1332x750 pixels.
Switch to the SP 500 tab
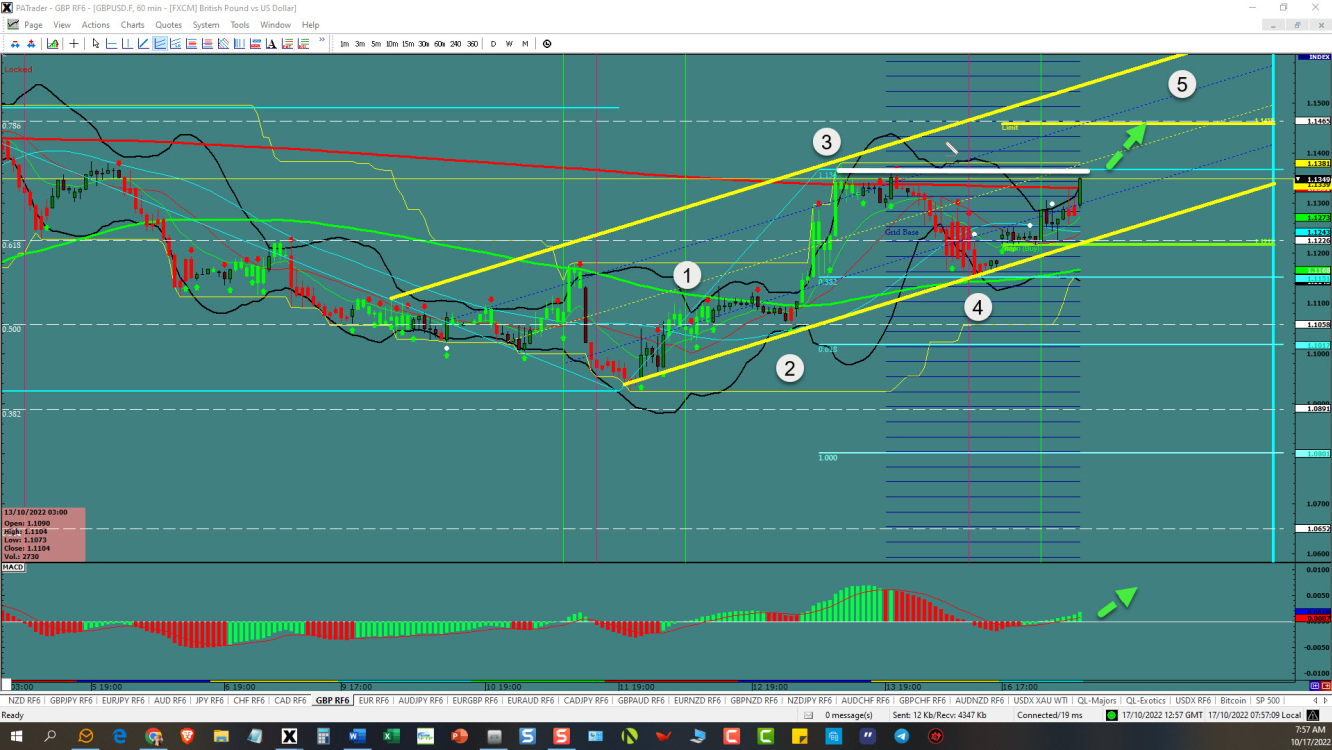click(x=1267, y=700)
